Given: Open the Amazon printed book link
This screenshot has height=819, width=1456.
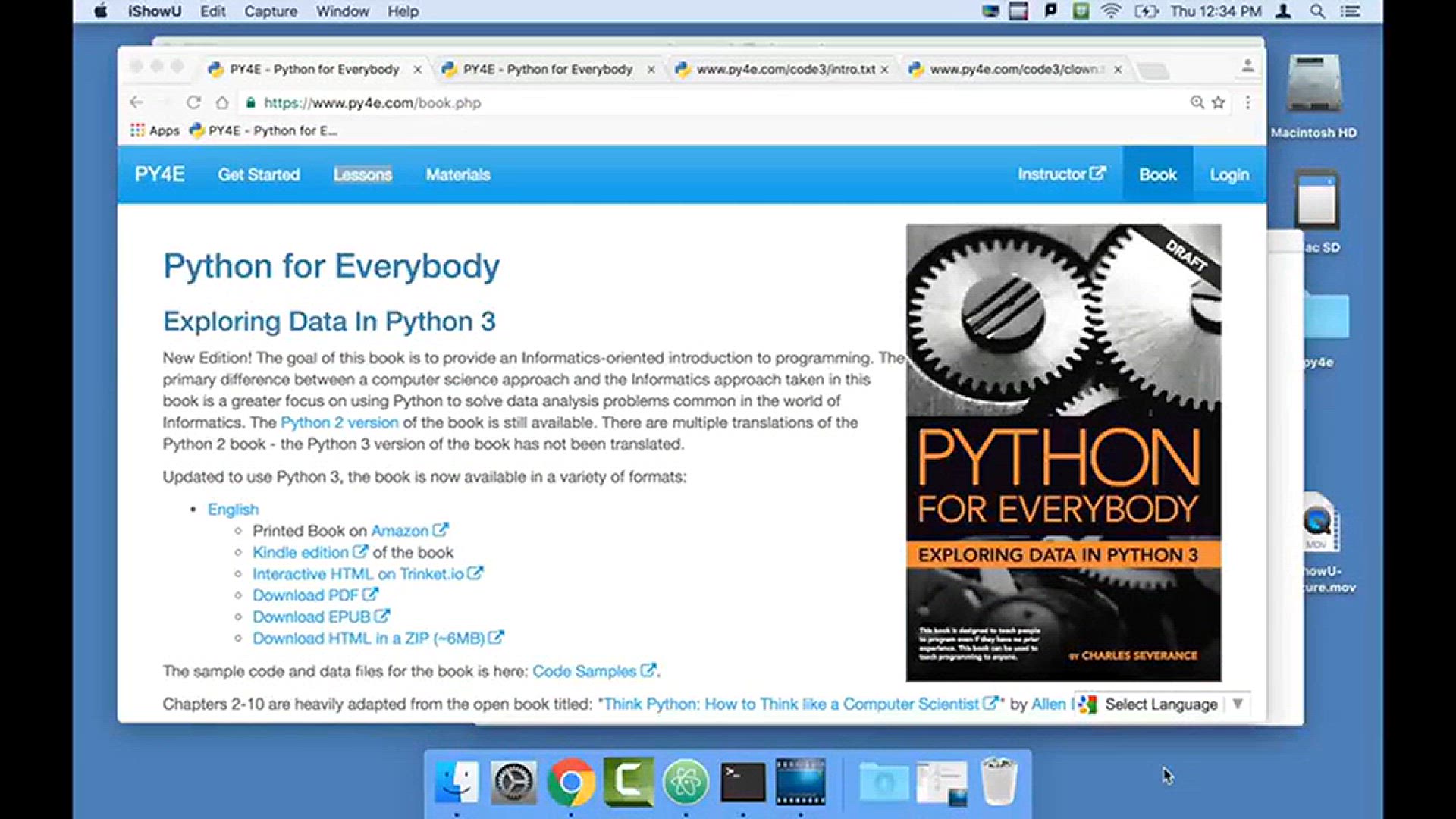Looking at the screenshot, I should [409, 531].
